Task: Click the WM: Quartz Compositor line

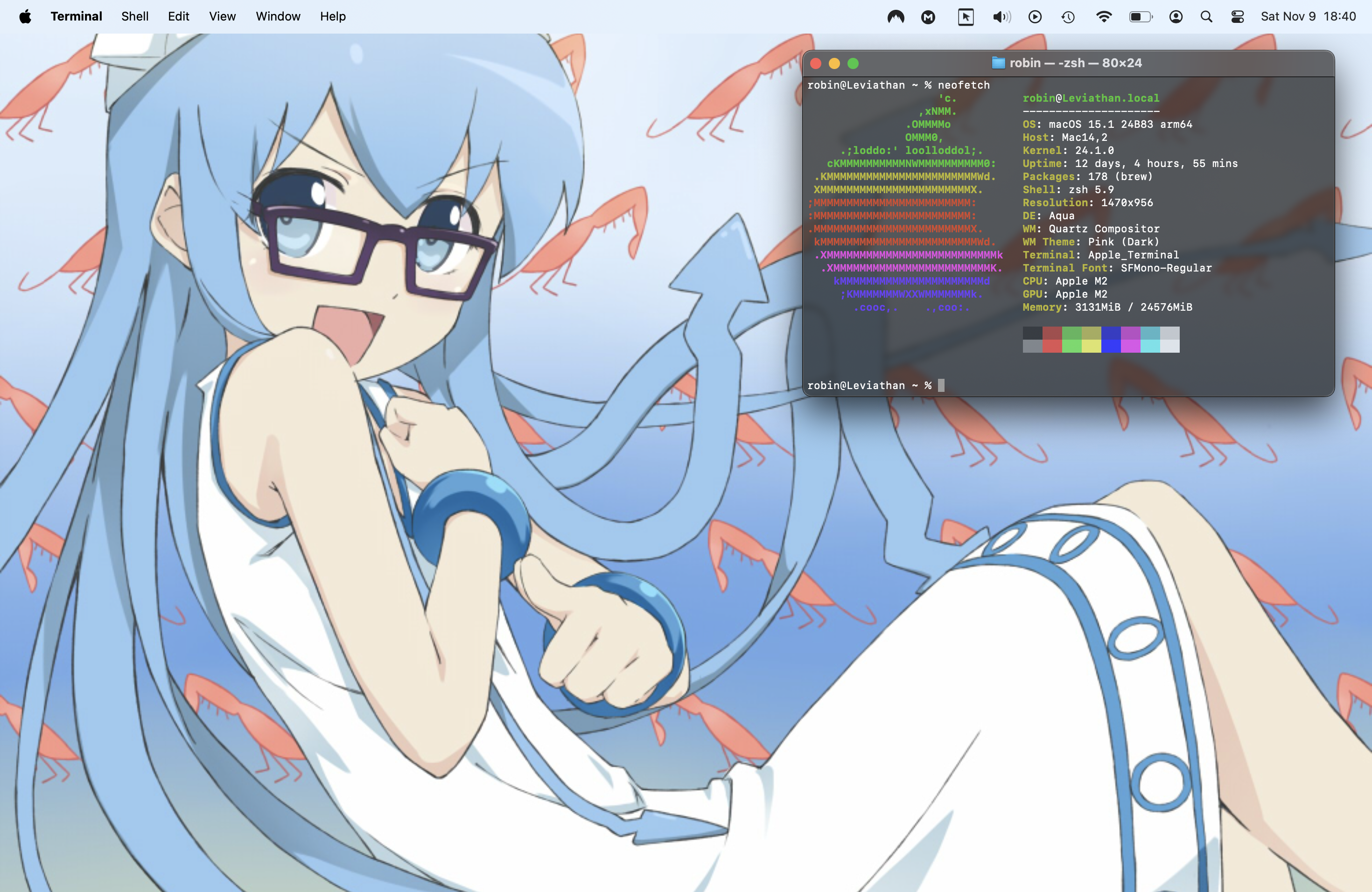Action: pos(1091,229)
